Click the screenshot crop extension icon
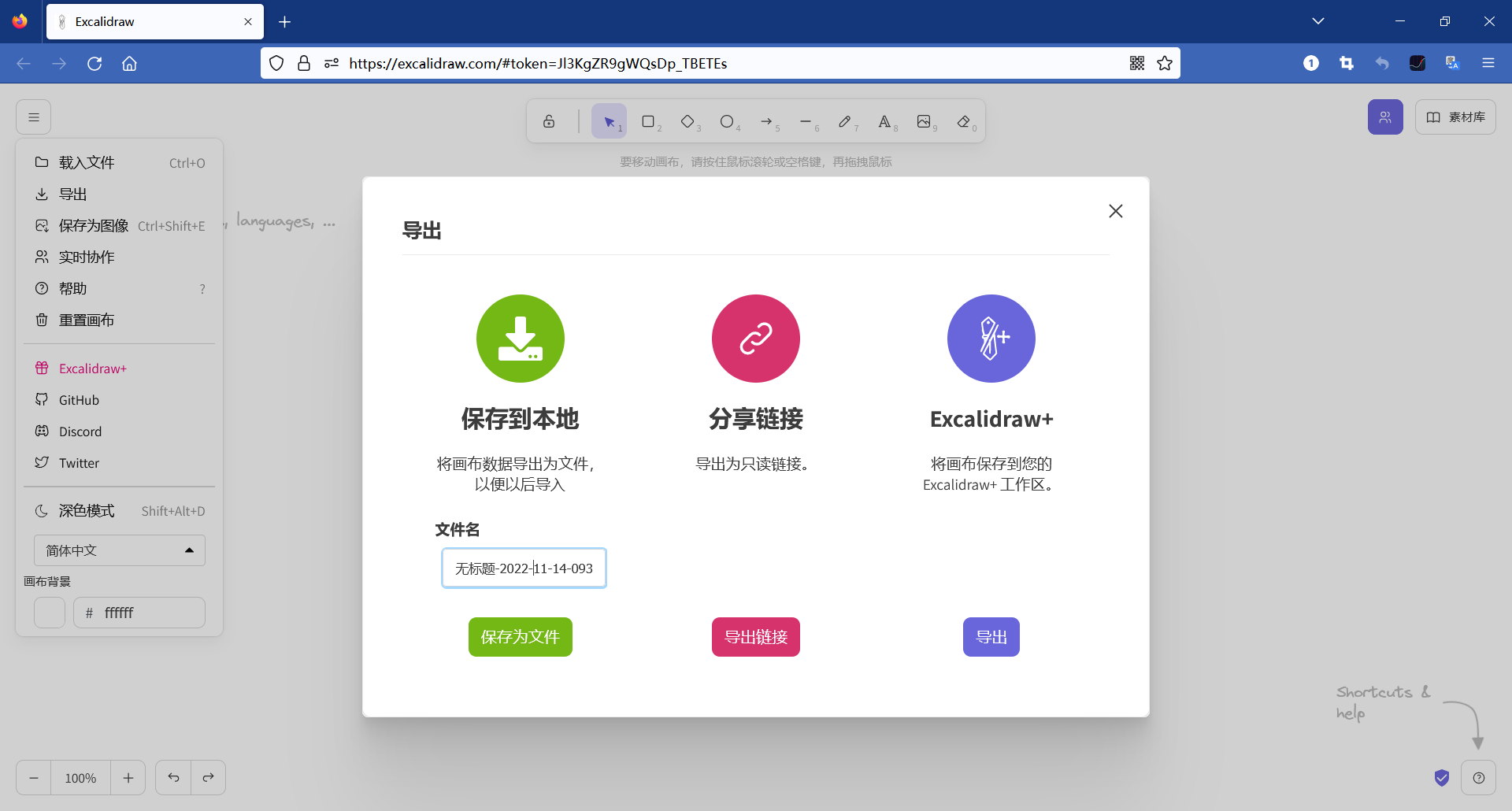 (x=1347, y=63)
